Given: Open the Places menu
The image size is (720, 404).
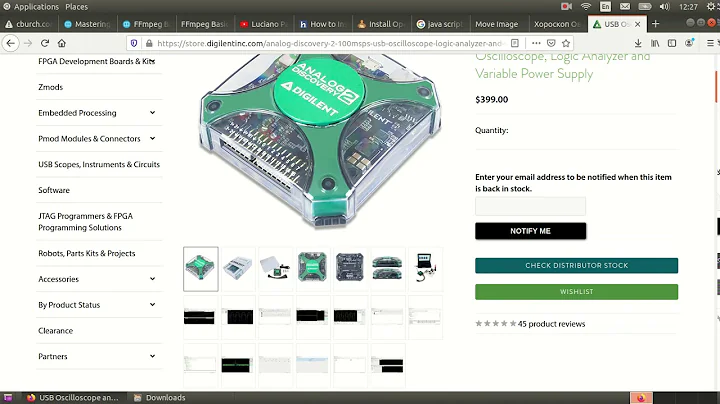Looking at the screenshot, I should pos(76,6).
